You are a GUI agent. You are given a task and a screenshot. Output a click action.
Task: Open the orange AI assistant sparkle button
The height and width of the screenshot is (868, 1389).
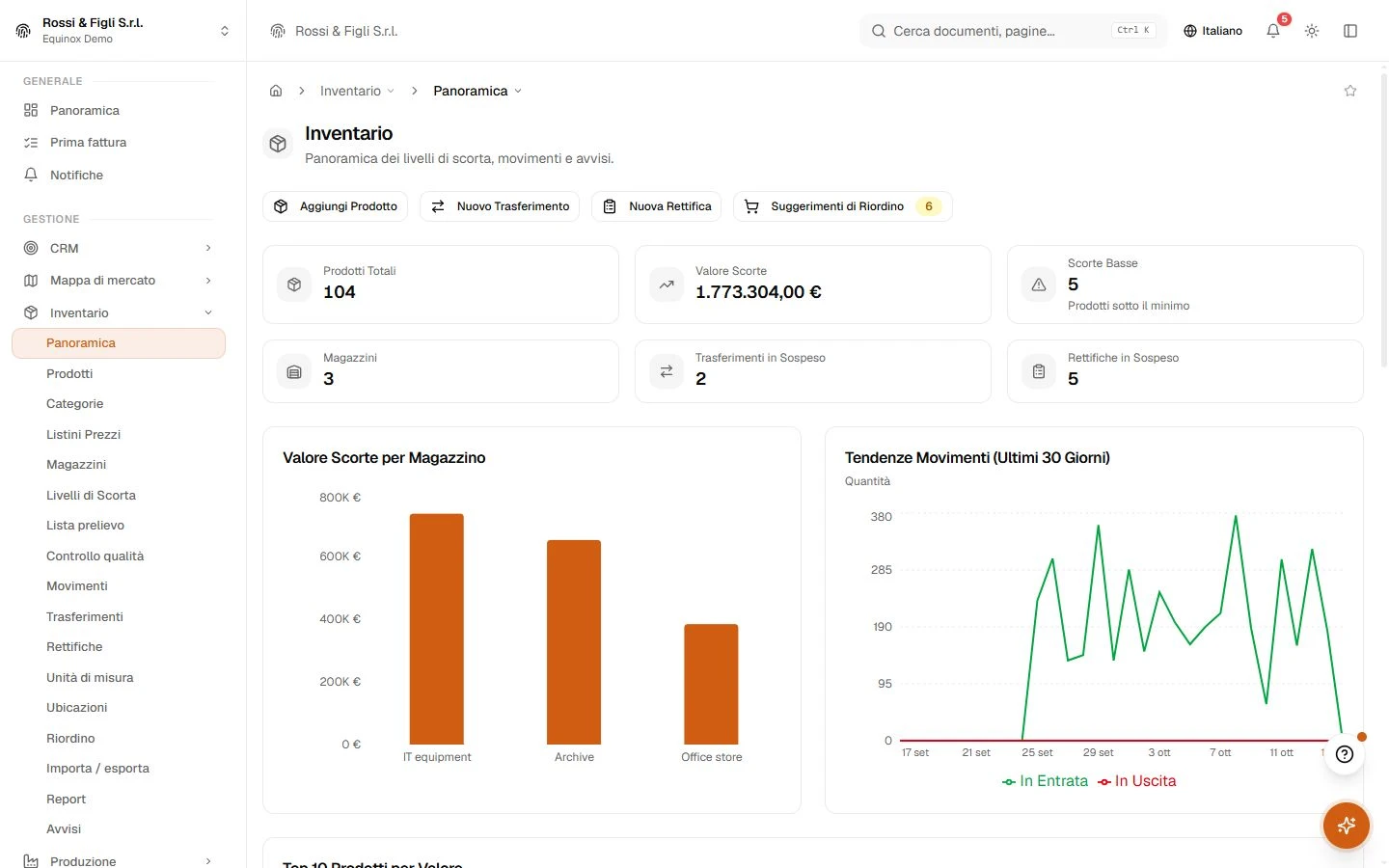point(1347,826)
